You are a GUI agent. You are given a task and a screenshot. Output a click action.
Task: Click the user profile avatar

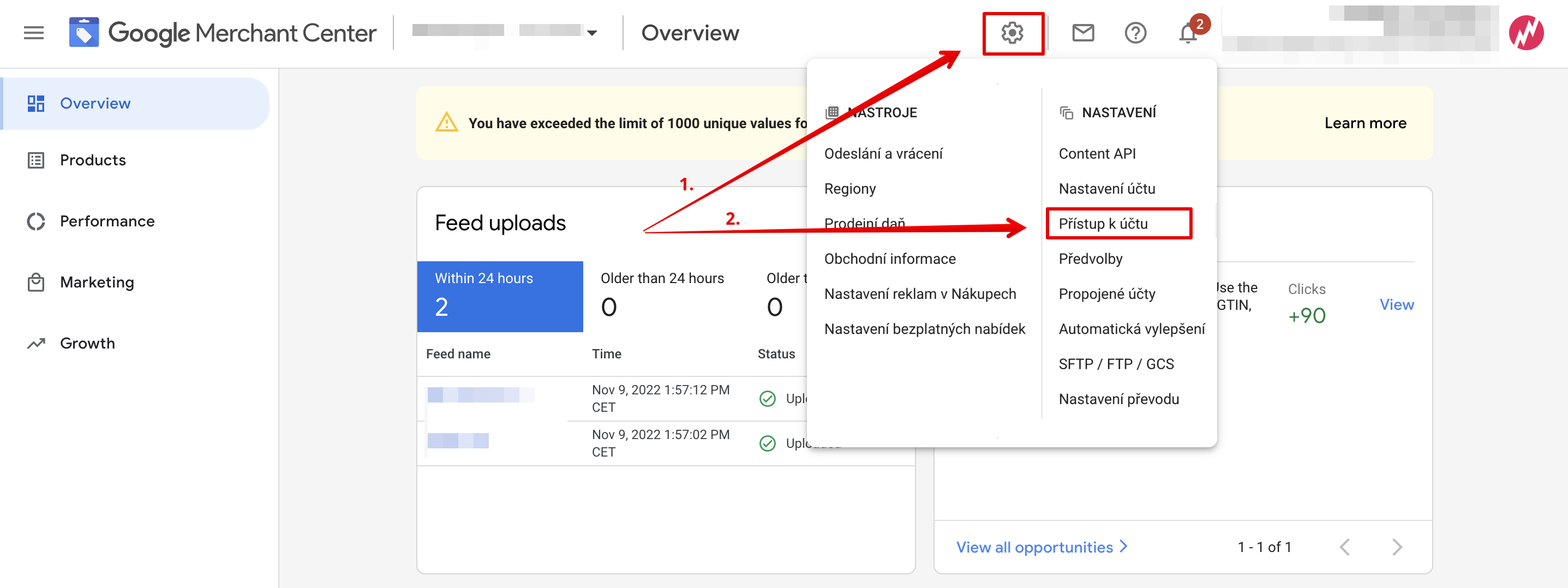pyautogui.click(x=1525, y=33)
